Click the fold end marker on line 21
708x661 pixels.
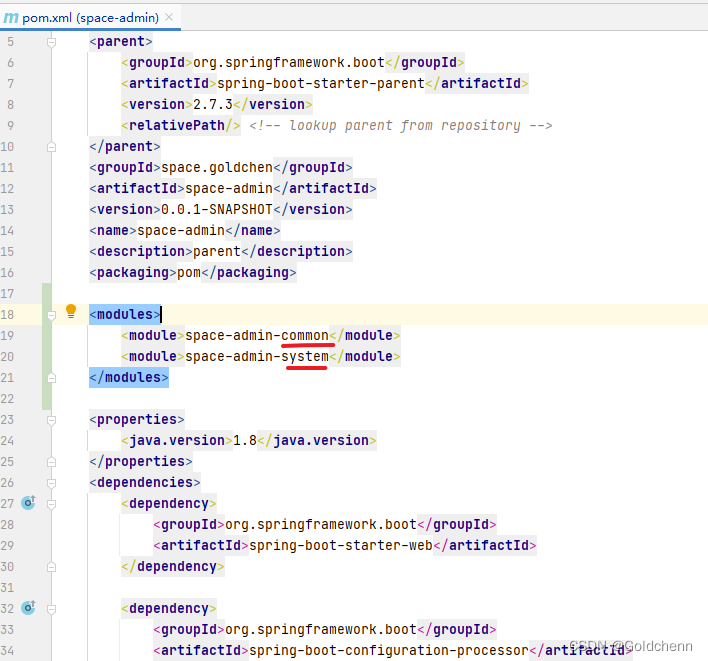(x=51, y=378)
